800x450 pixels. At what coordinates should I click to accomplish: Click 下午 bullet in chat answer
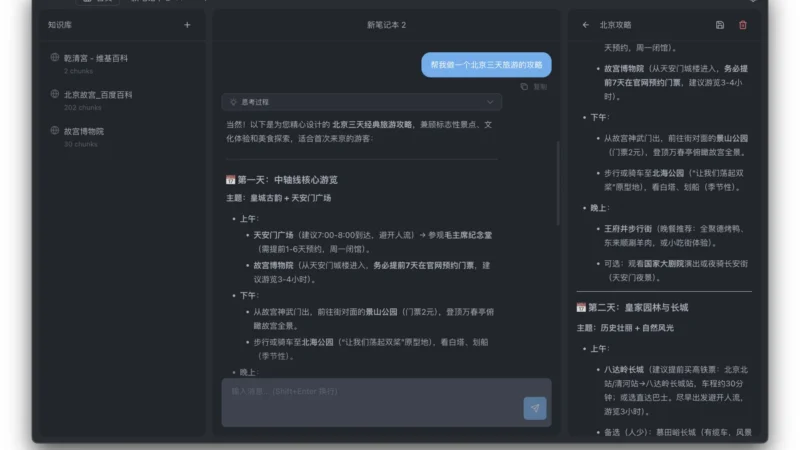tap(249, 295)
